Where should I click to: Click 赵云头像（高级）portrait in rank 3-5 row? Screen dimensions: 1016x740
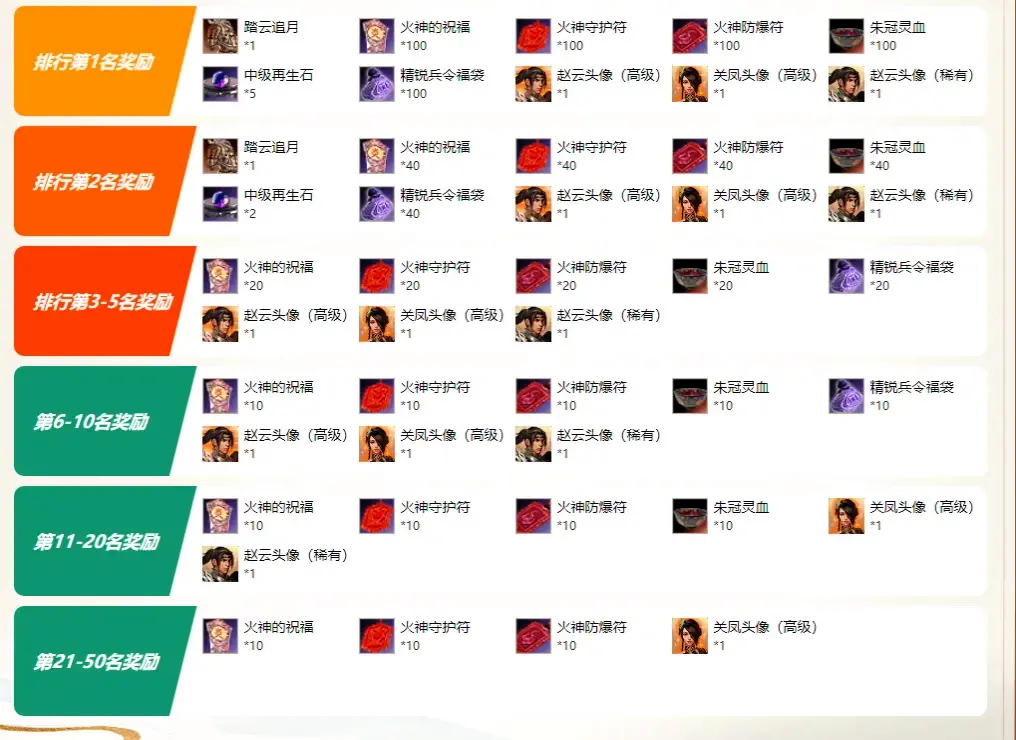(x=220, y=323)
